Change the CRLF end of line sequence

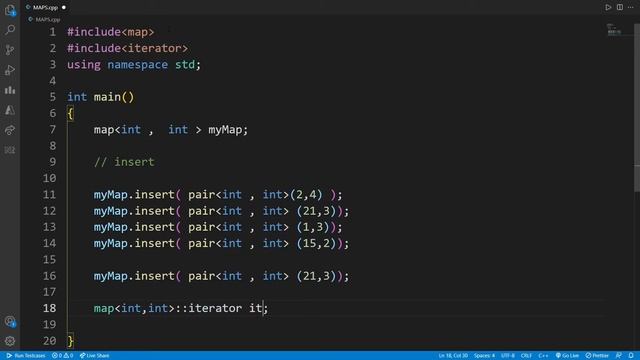pos(526,356)
